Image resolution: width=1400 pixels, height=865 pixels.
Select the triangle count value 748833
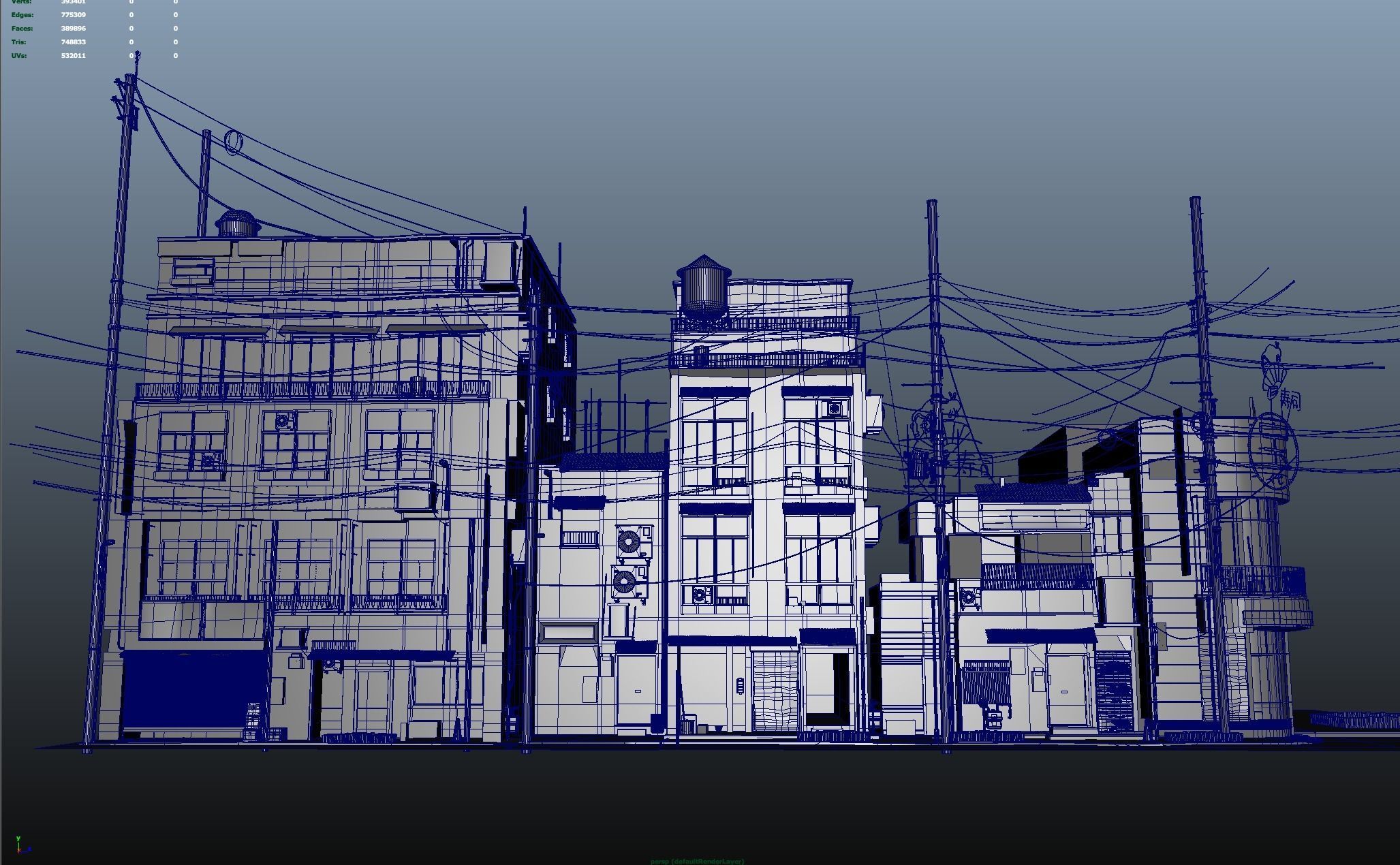[74, 42]
